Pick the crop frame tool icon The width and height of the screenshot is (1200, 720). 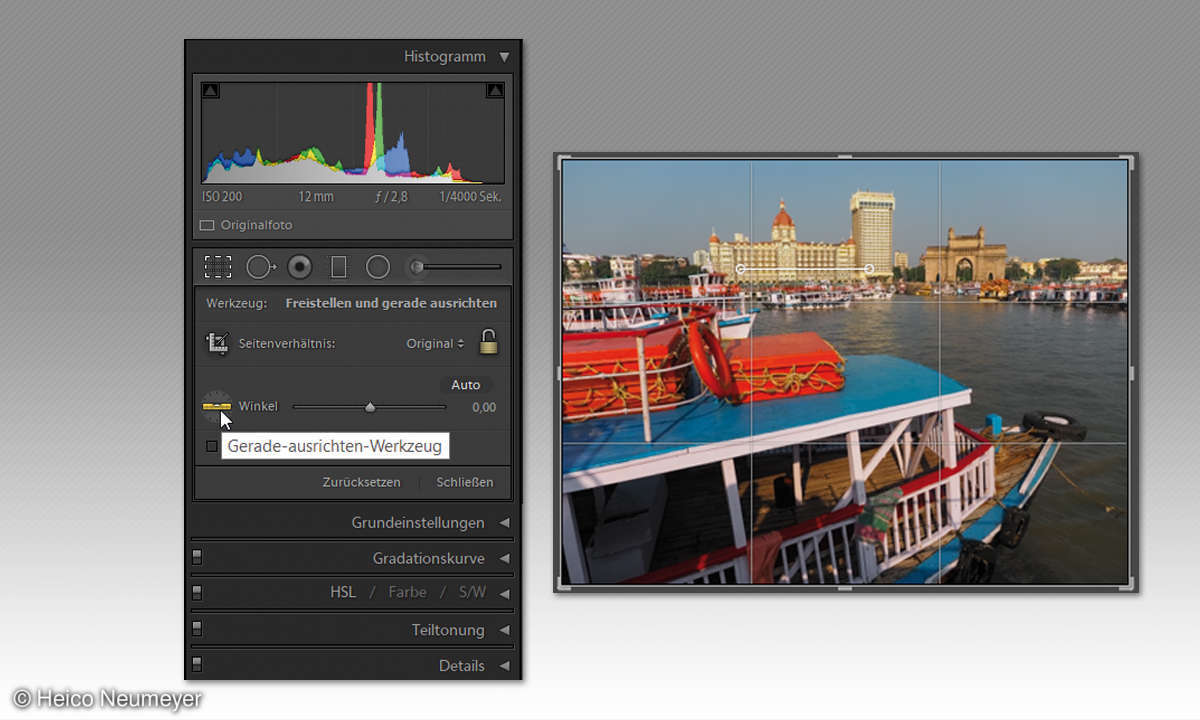click(x=217, y=343)
